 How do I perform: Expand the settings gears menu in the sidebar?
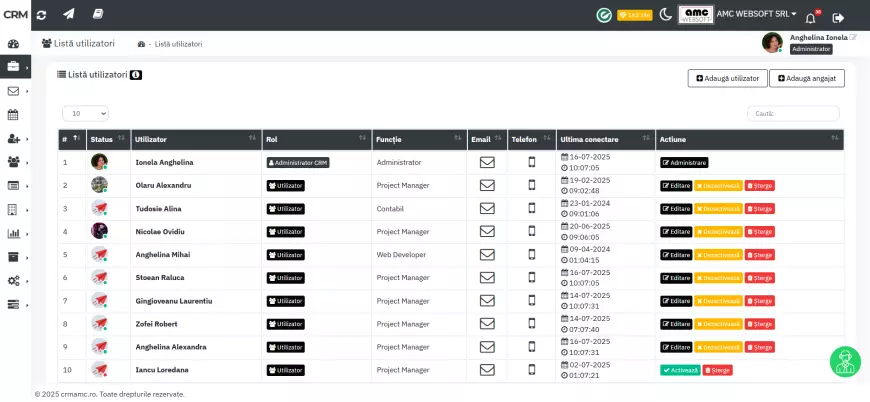[14, 280]
